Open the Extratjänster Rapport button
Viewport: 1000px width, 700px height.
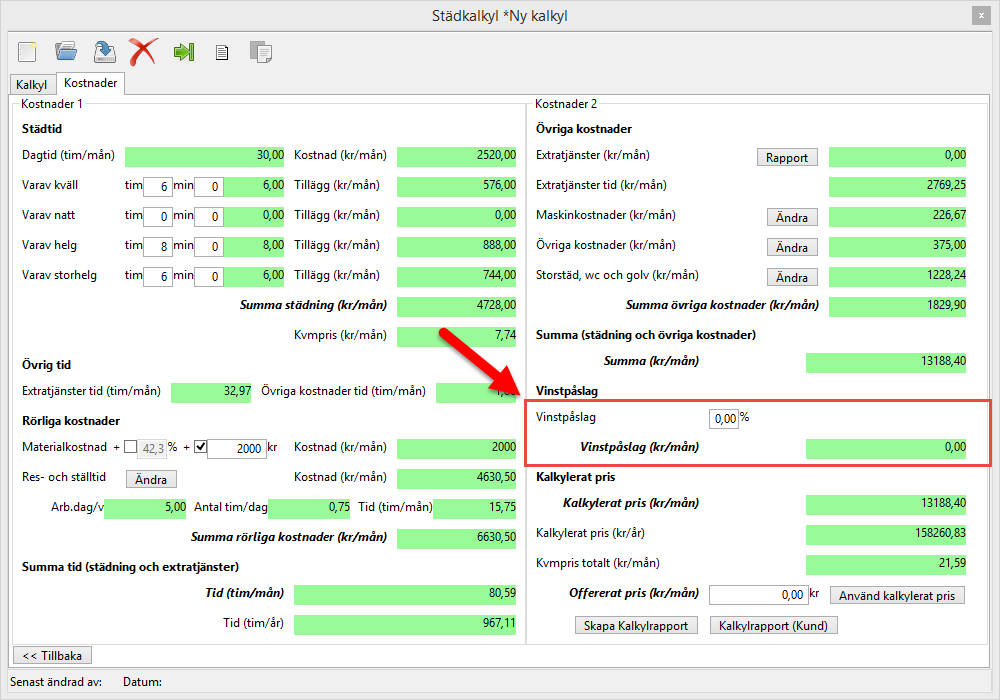pos(787,157)
